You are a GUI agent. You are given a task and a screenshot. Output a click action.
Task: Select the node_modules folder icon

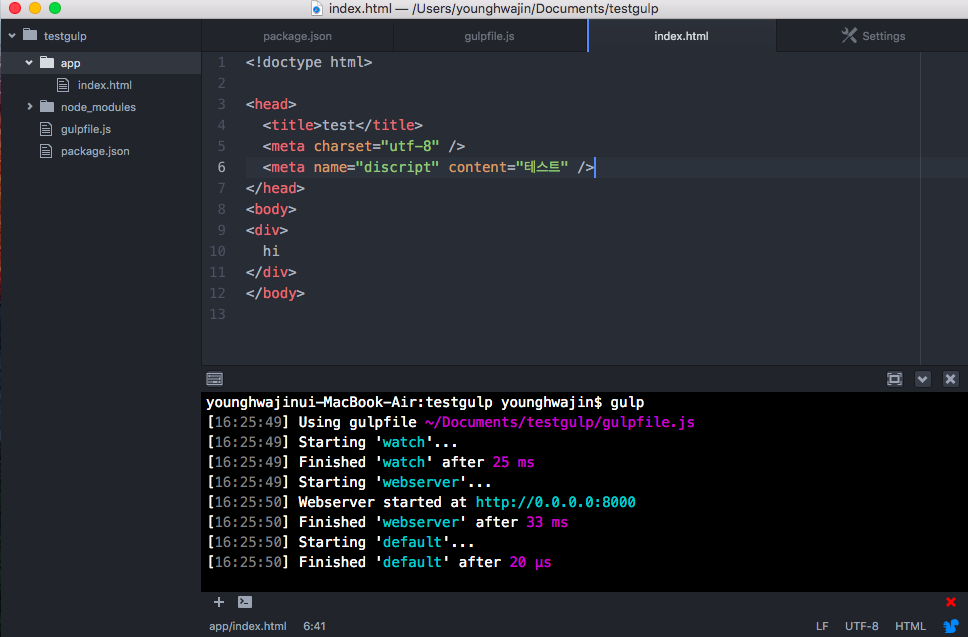[x=47, y=106]
